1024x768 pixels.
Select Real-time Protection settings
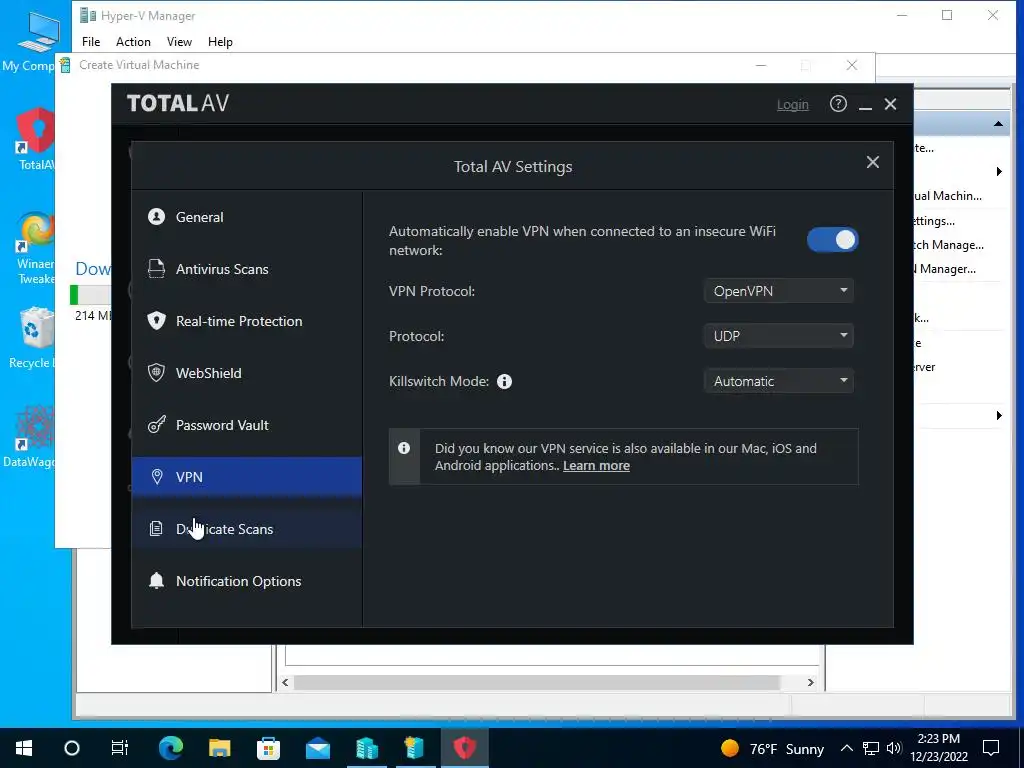(247, 321)
